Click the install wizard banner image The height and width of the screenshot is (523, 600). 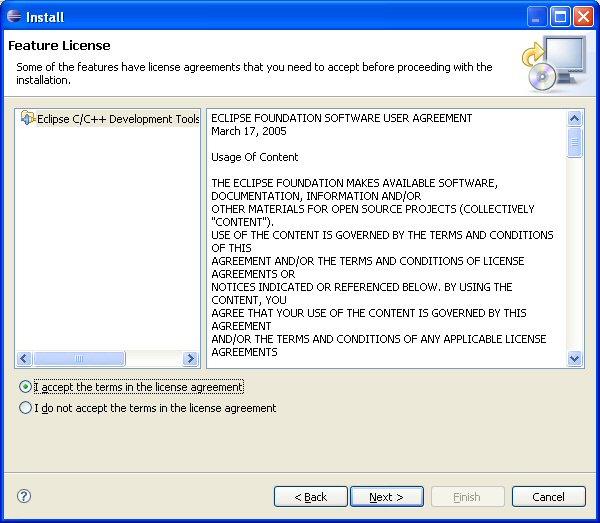point(553,62)
